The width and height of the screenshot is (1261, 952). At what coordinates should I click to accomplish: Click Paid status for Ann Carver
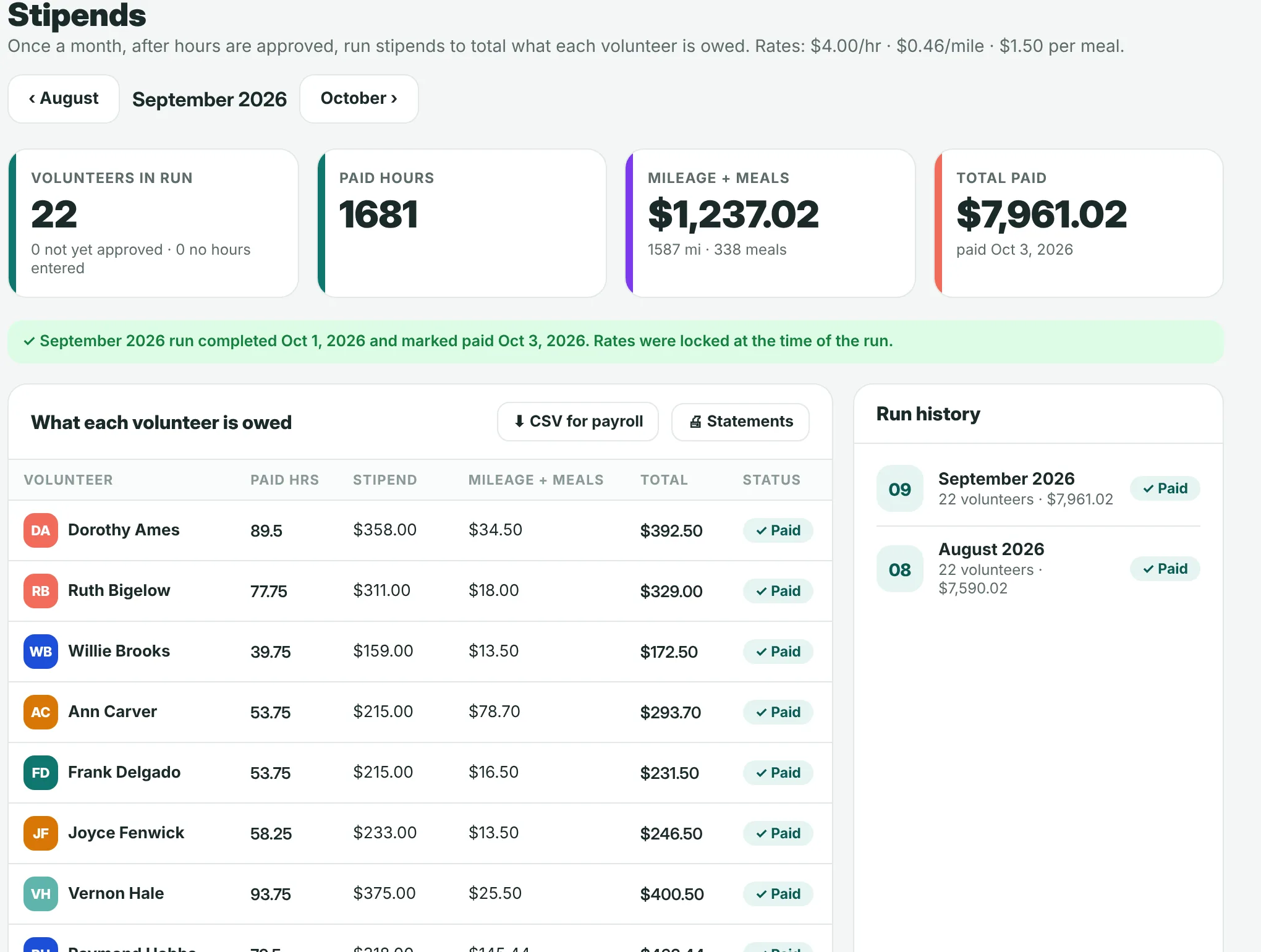(778, 712)
